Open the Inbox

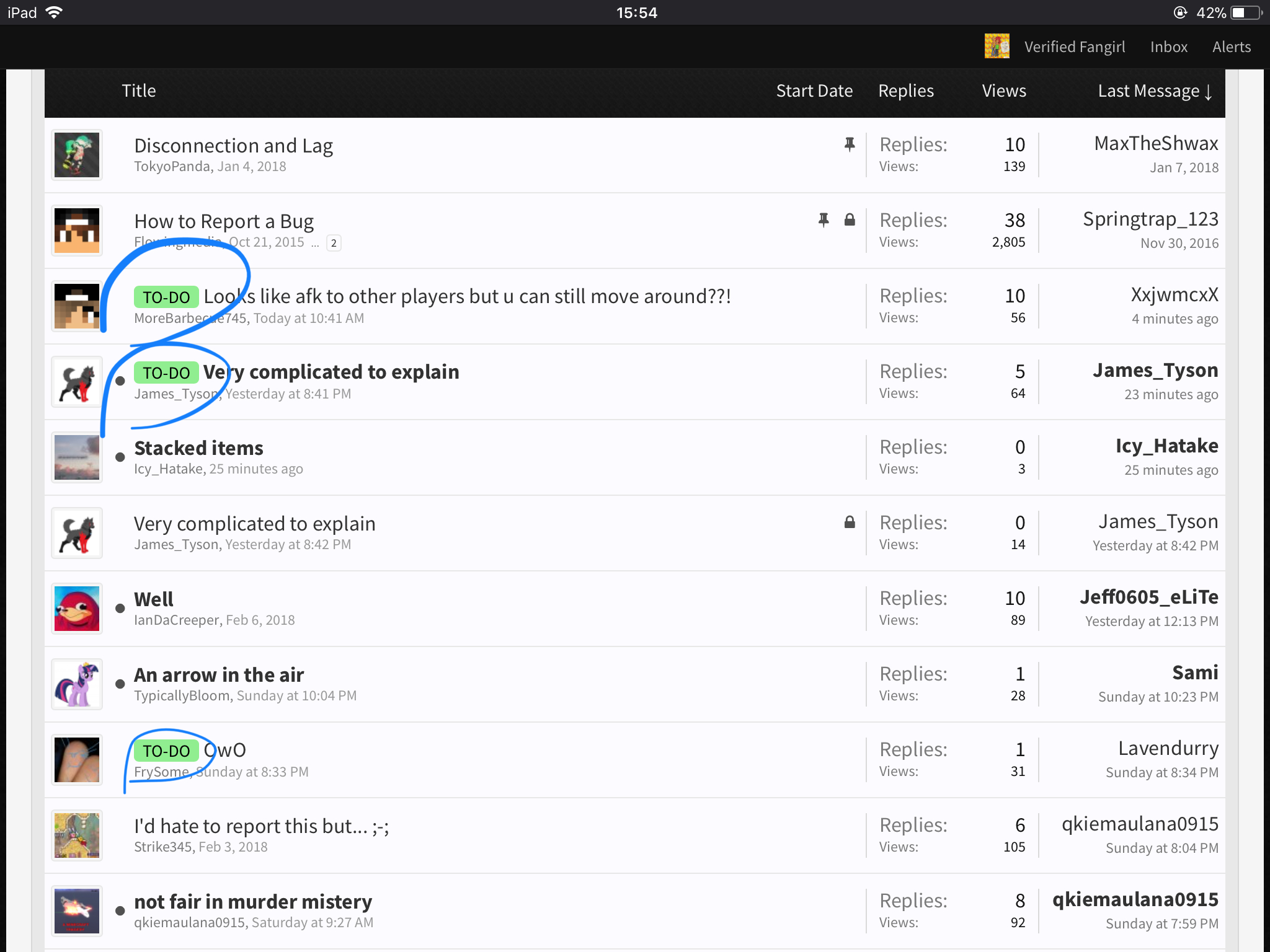pyautogui.click(x=1169, y=47)
